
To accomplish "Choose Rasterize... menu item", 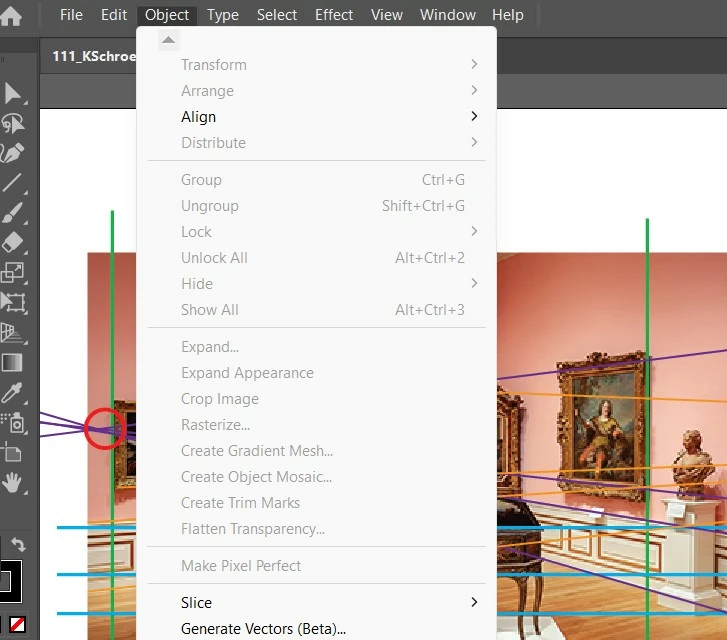I will point(317,424).
